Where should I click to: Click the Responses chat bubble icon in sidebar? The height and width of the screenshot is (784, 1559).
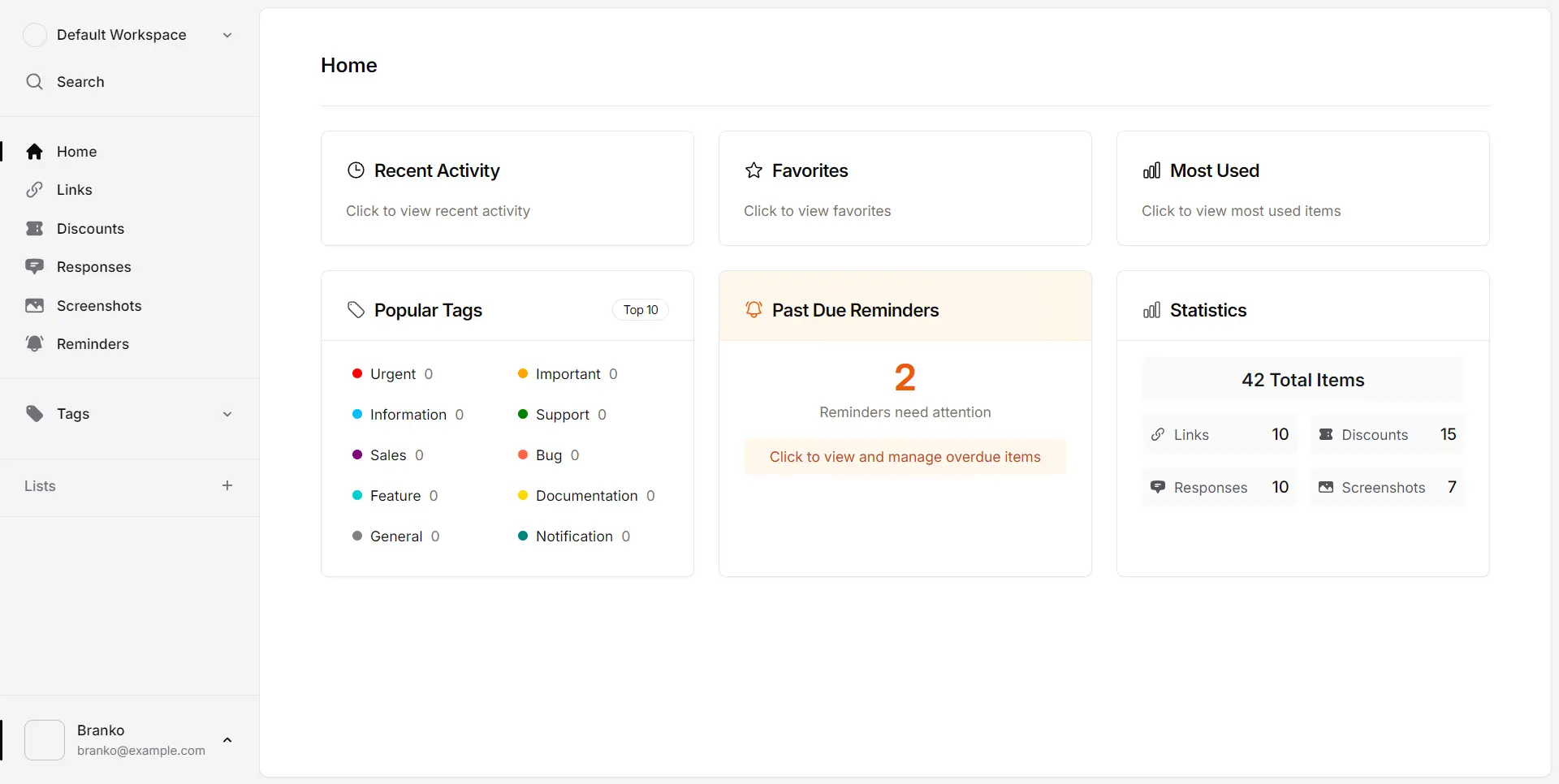[34, 267]
